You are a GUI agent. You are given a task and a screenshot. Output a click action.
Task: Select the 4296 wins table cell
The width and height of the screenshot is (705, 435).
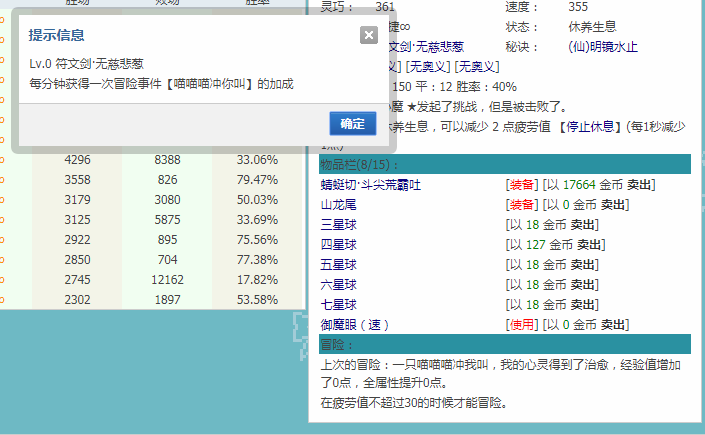(77, 160)
